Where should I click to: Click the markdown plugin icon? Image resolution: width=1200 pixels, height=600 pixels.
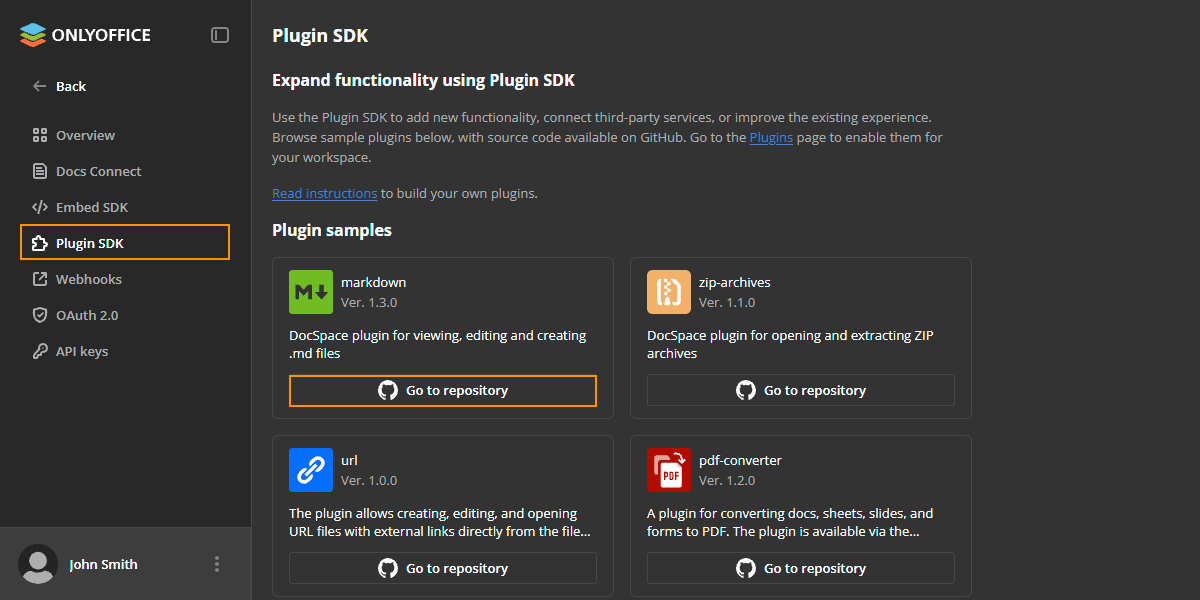(311, 292)
